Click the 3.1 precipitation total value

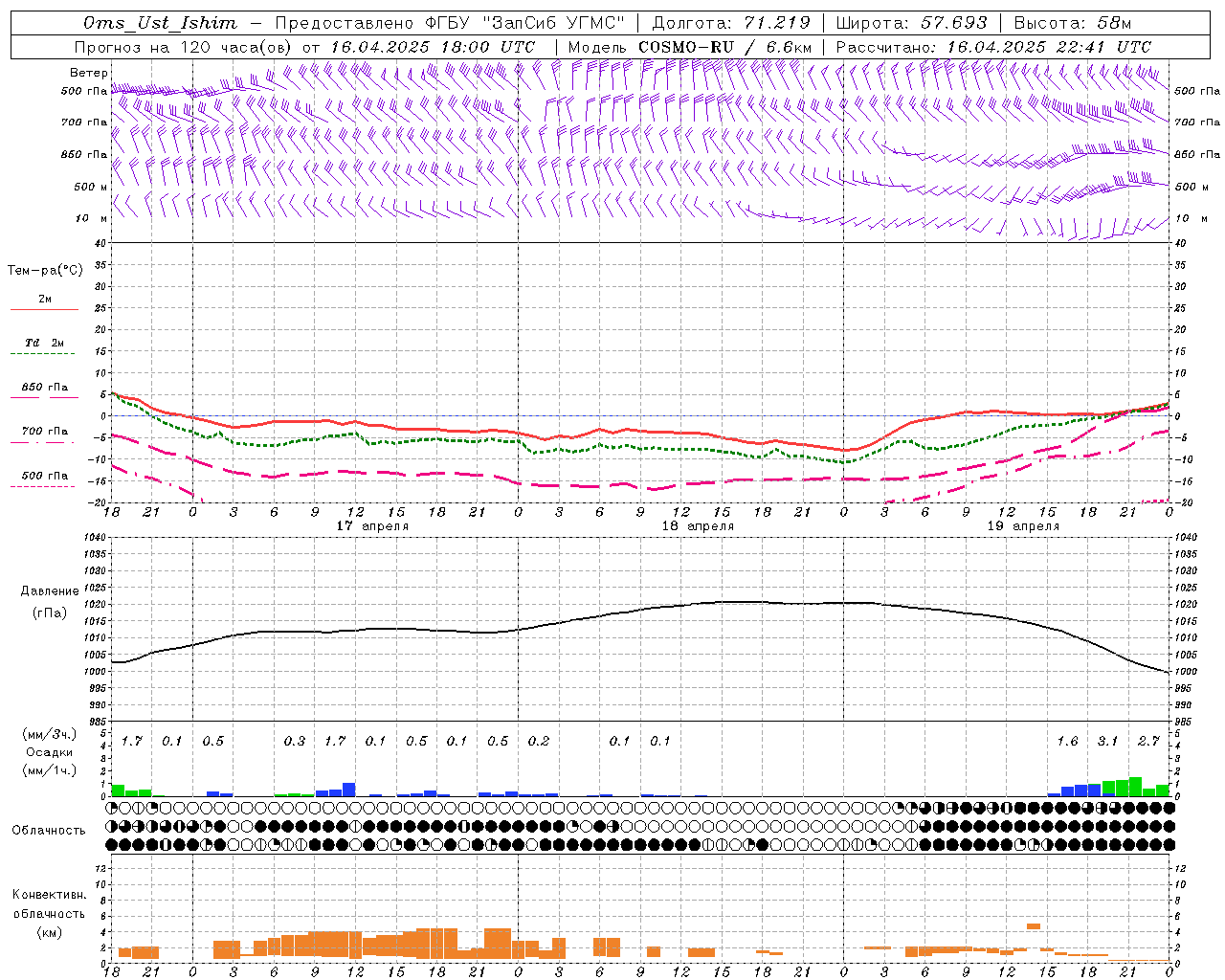(1107, 741)
